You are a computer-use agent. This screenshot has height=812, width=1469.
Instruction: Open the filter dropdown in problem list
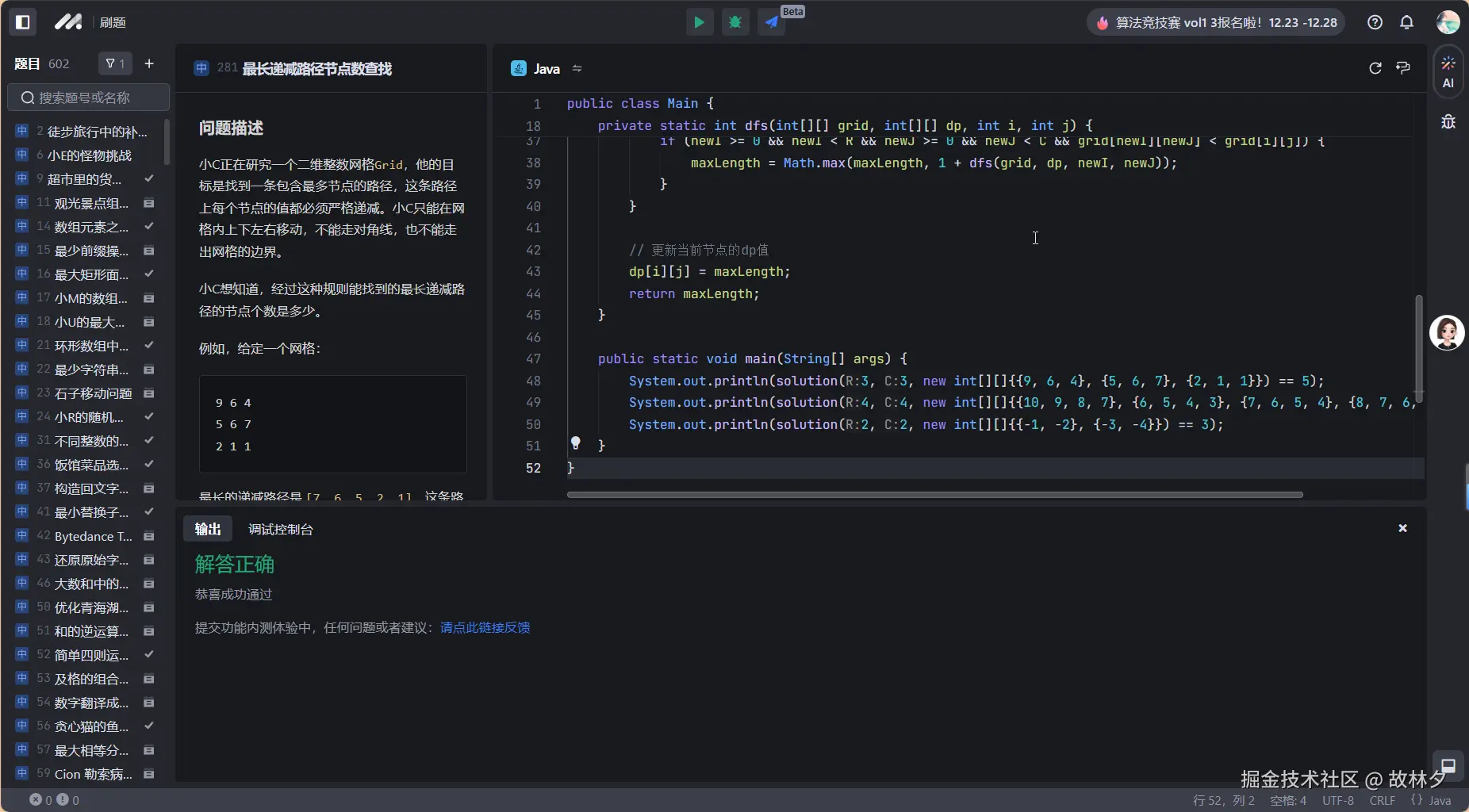[115, 63]
